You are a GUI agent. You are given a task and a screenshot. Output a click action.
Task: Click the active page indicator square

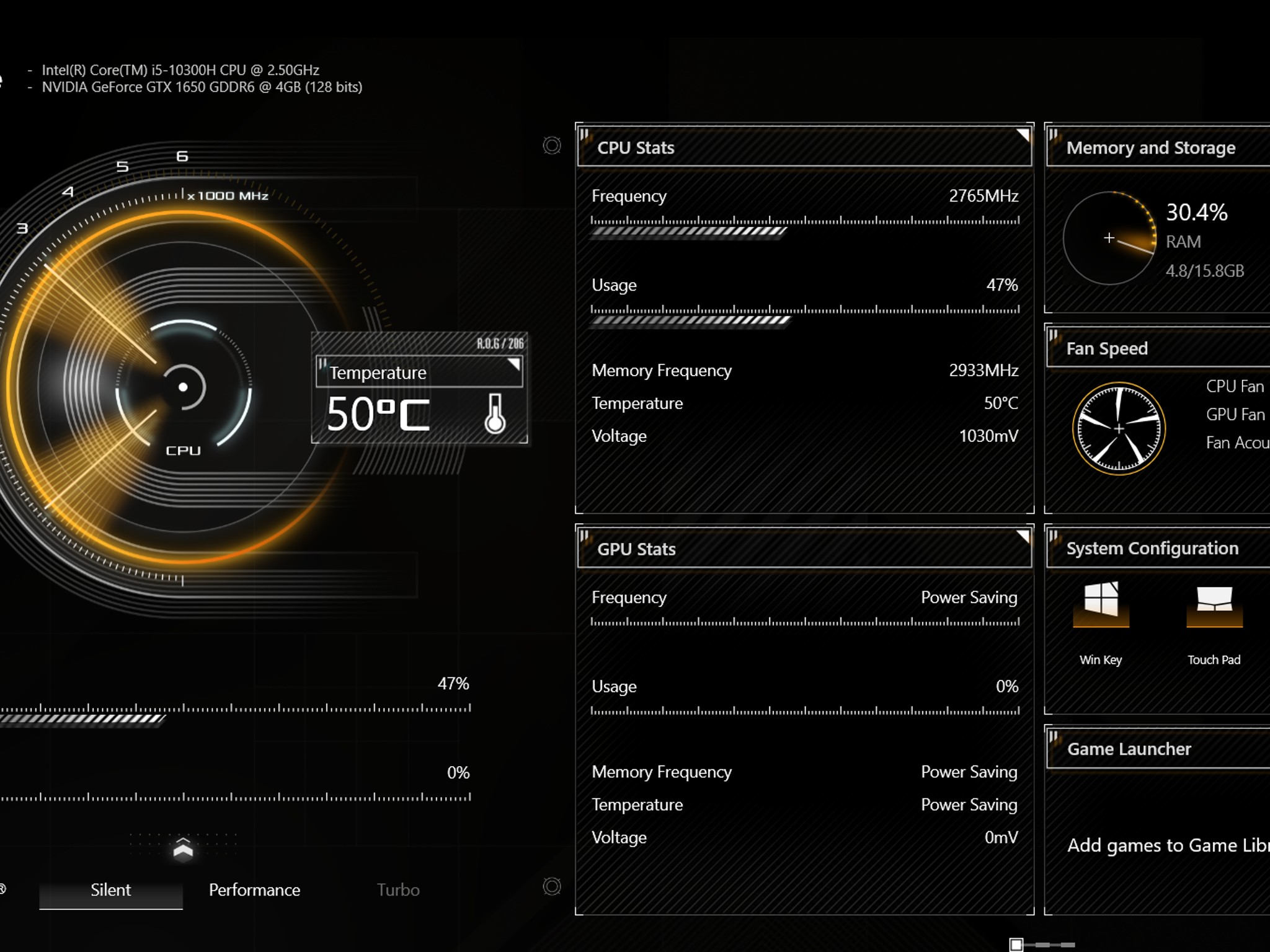click(1016, 945)
